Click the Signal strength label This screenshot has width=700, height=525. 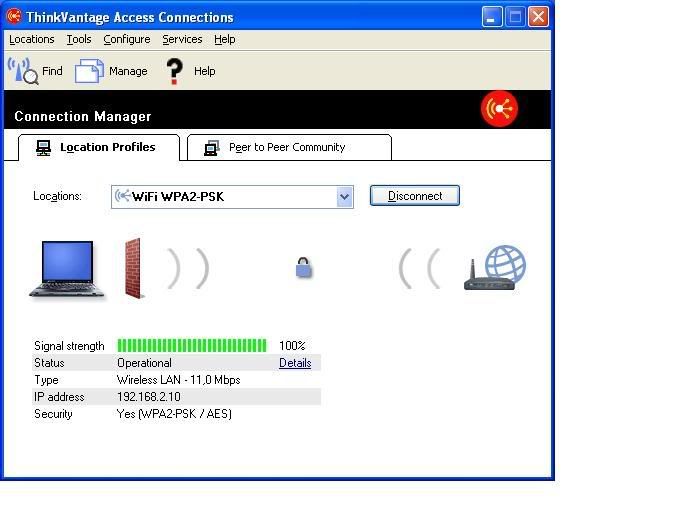69,346
